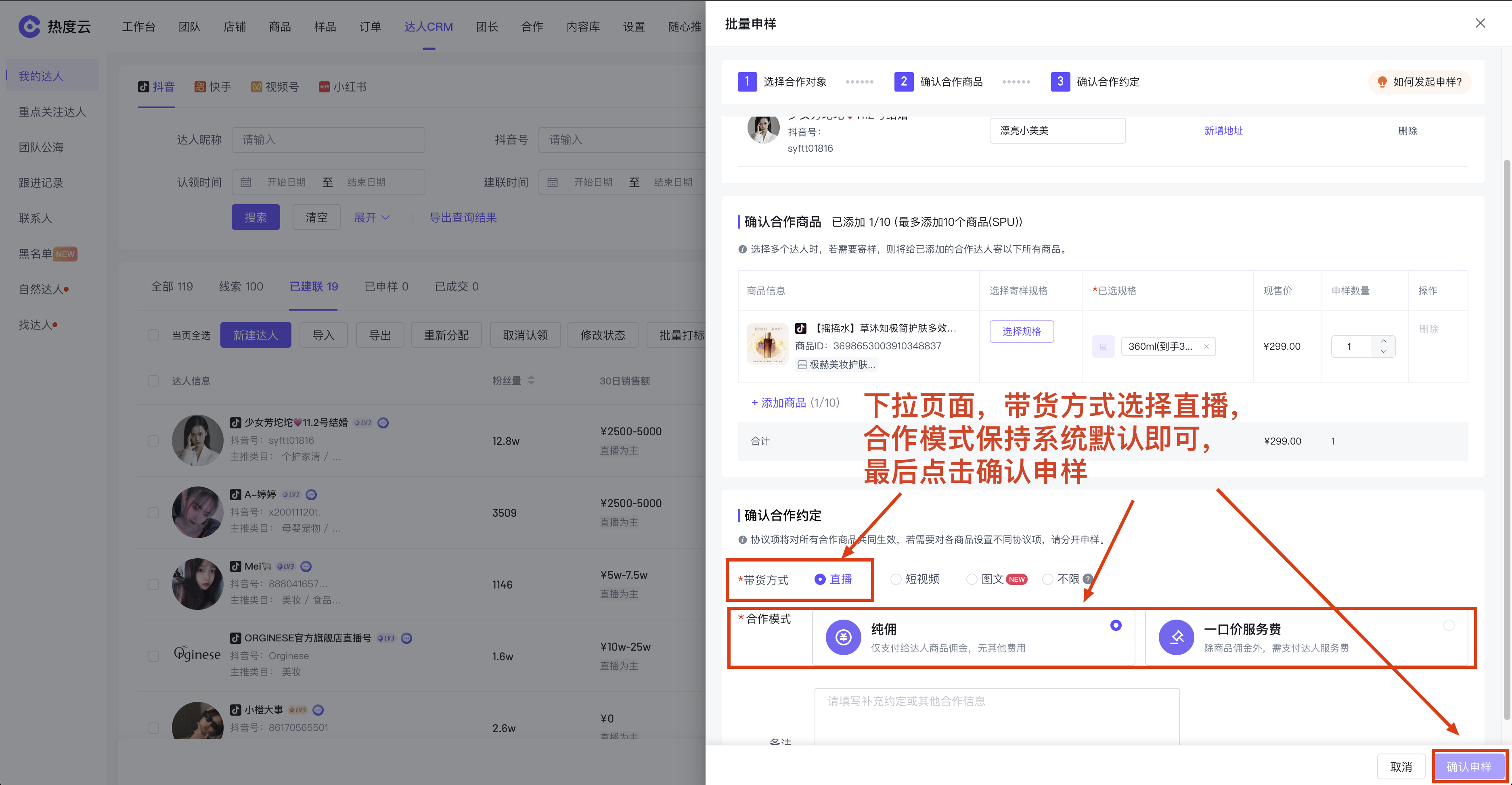Sort by 粉丝量 column arrows
Screen dimensions: 1512x785
coord(531,380)
